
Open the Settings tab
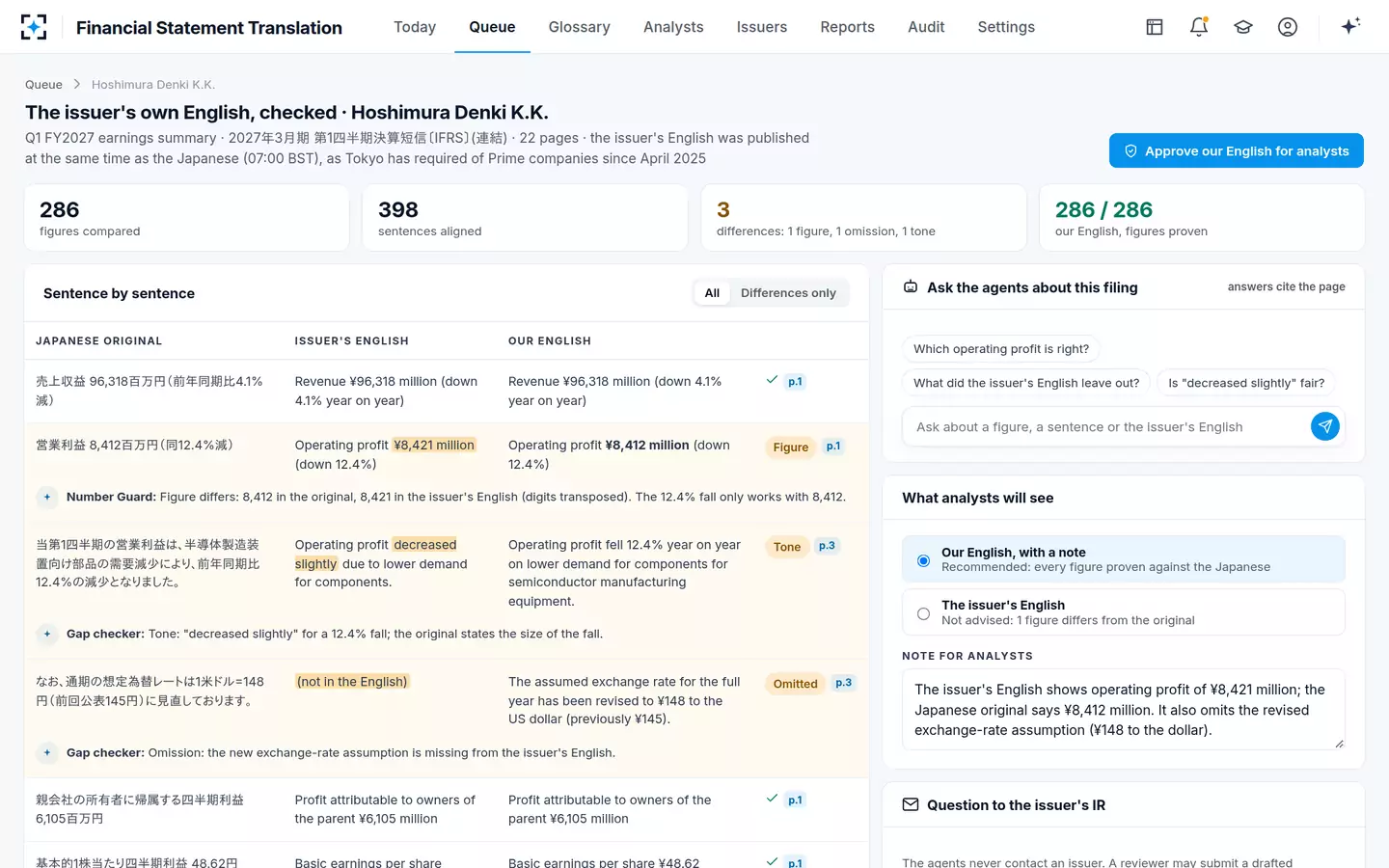(1006, 27)
